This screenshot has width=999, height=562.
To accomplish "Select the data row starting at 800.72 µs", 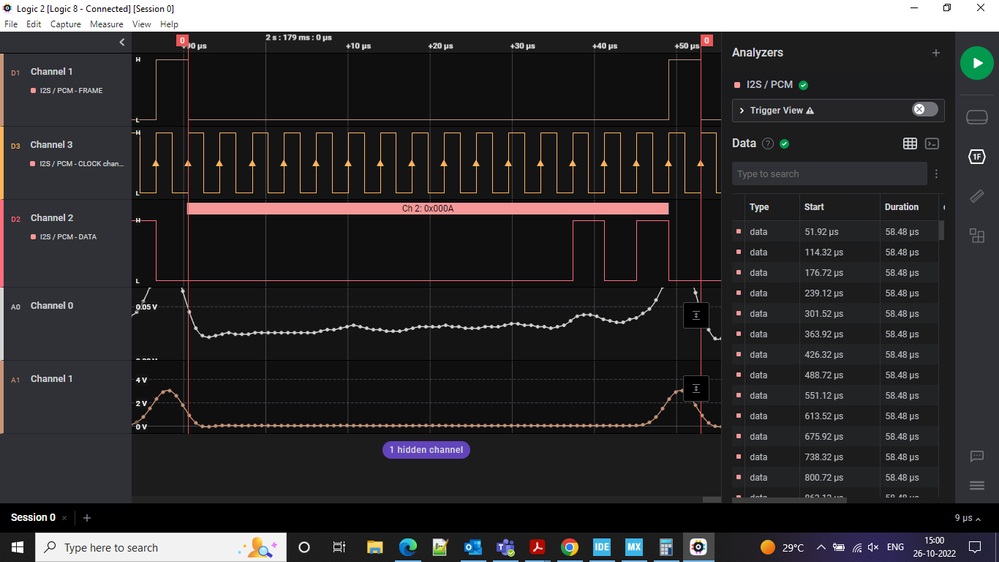I will click(x=835, y=477).
